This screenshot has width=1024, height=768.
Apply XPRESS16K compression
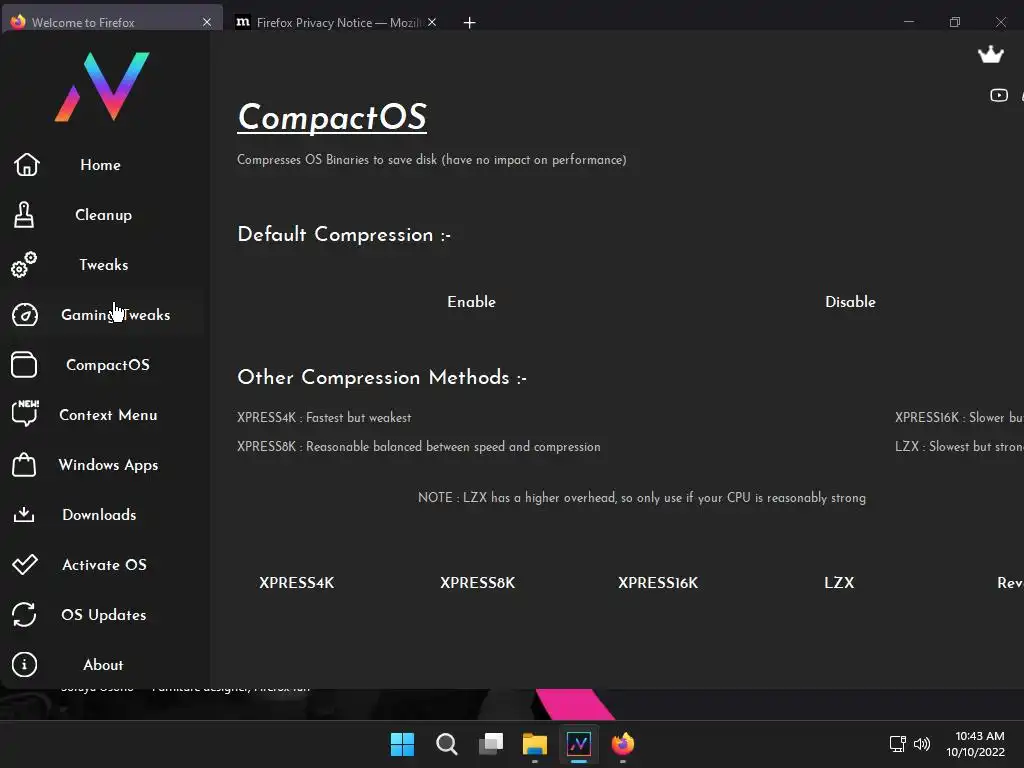658,583
